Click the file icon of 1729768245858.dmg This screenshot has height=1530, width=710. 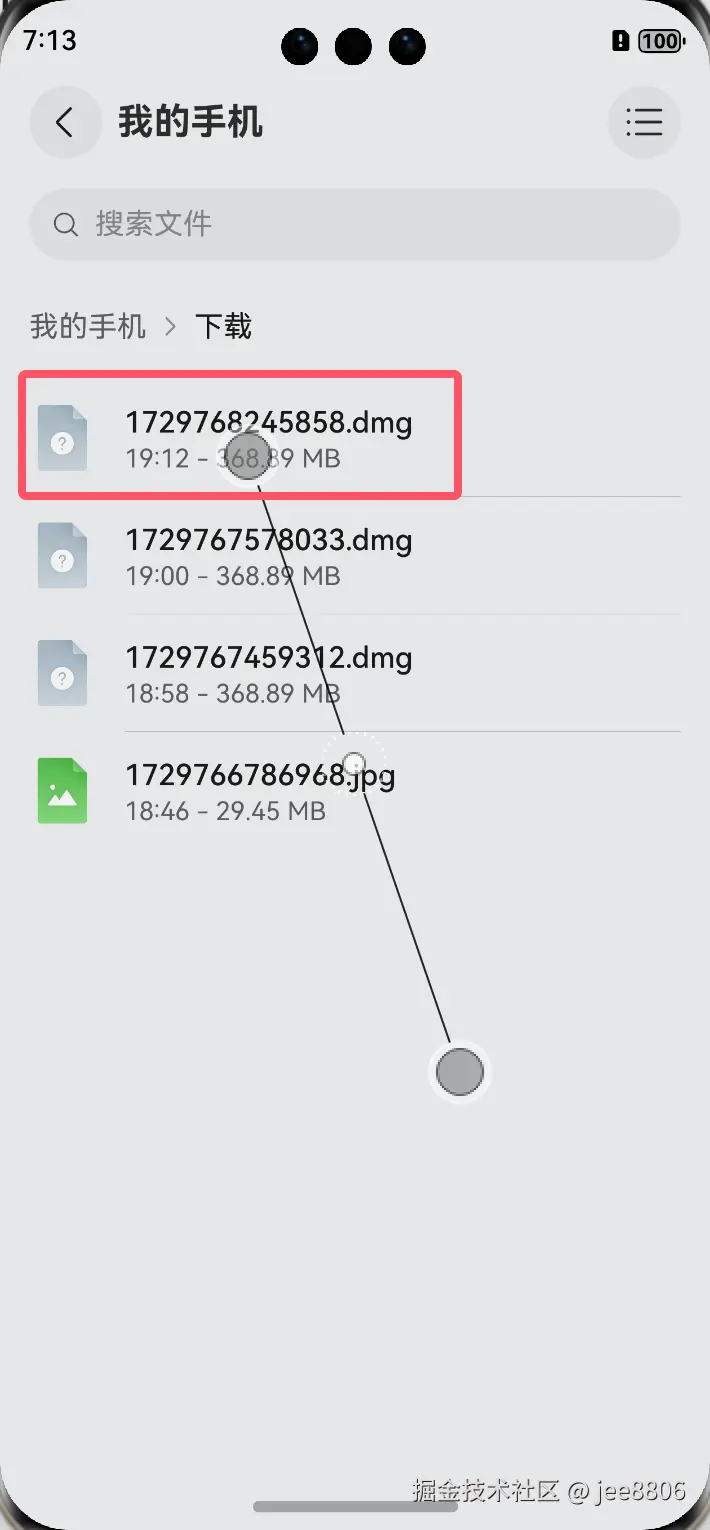[x=62, y=438]
